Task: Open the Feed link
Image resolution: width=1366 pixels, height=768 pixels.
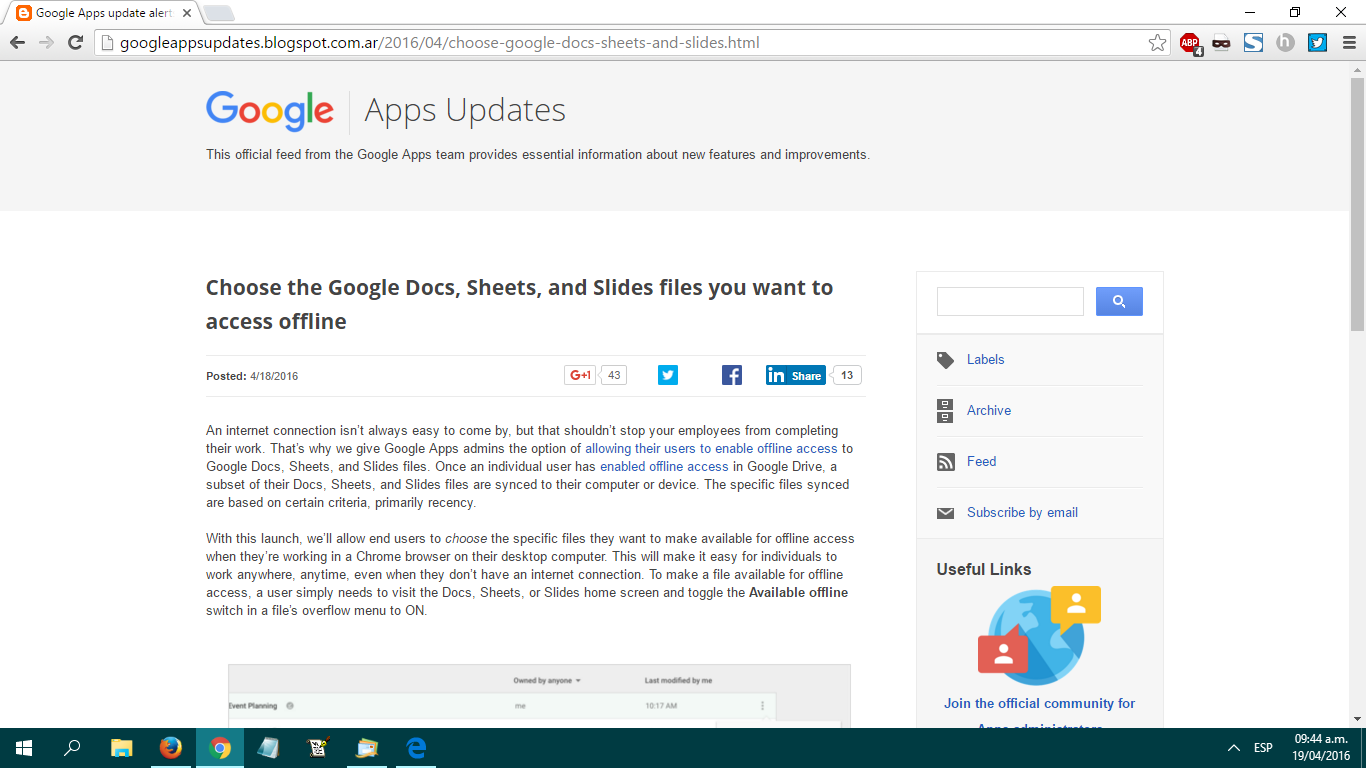Action: (981, 461)
